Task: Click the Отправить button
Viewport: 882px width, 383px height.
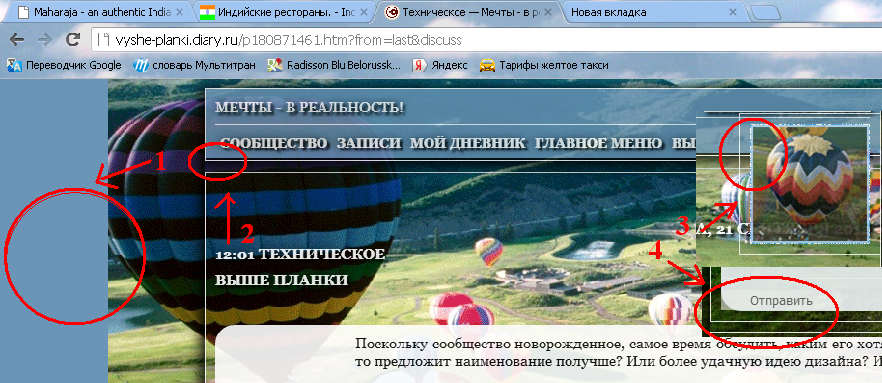Action: 781,301
